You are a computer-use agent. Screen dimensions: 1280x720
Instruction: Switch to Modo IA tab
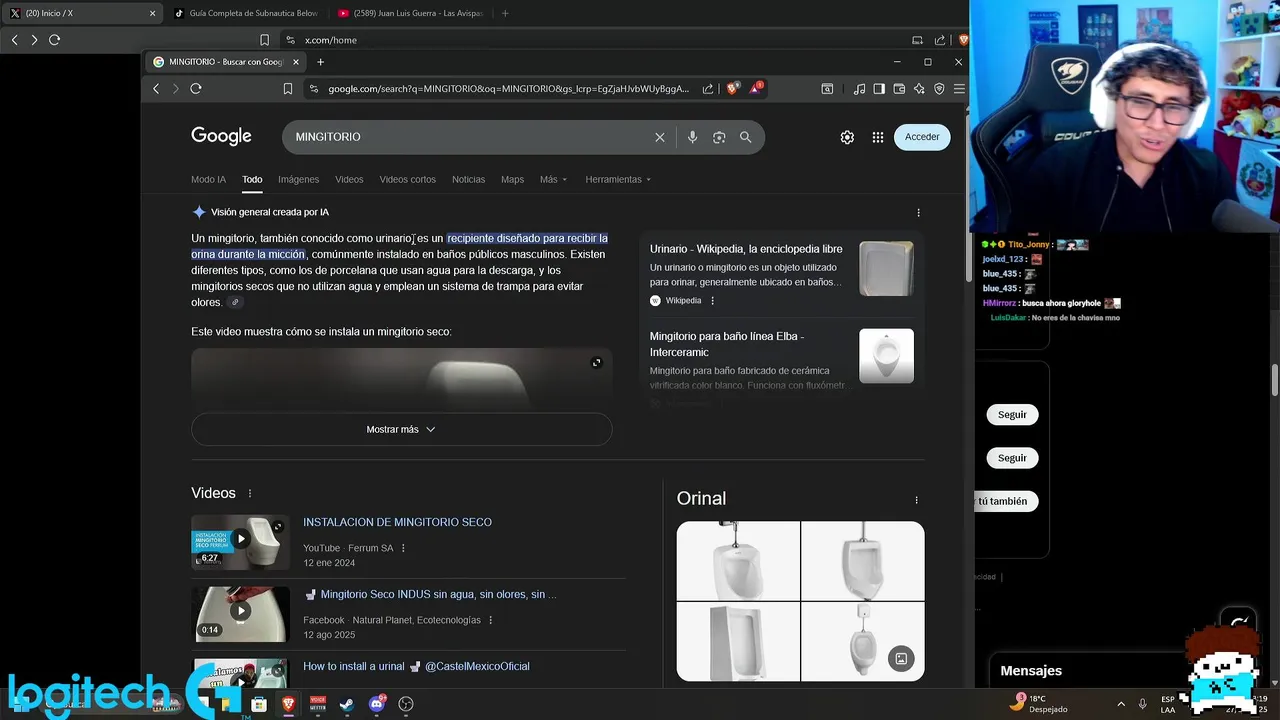(x=208, y=180)
